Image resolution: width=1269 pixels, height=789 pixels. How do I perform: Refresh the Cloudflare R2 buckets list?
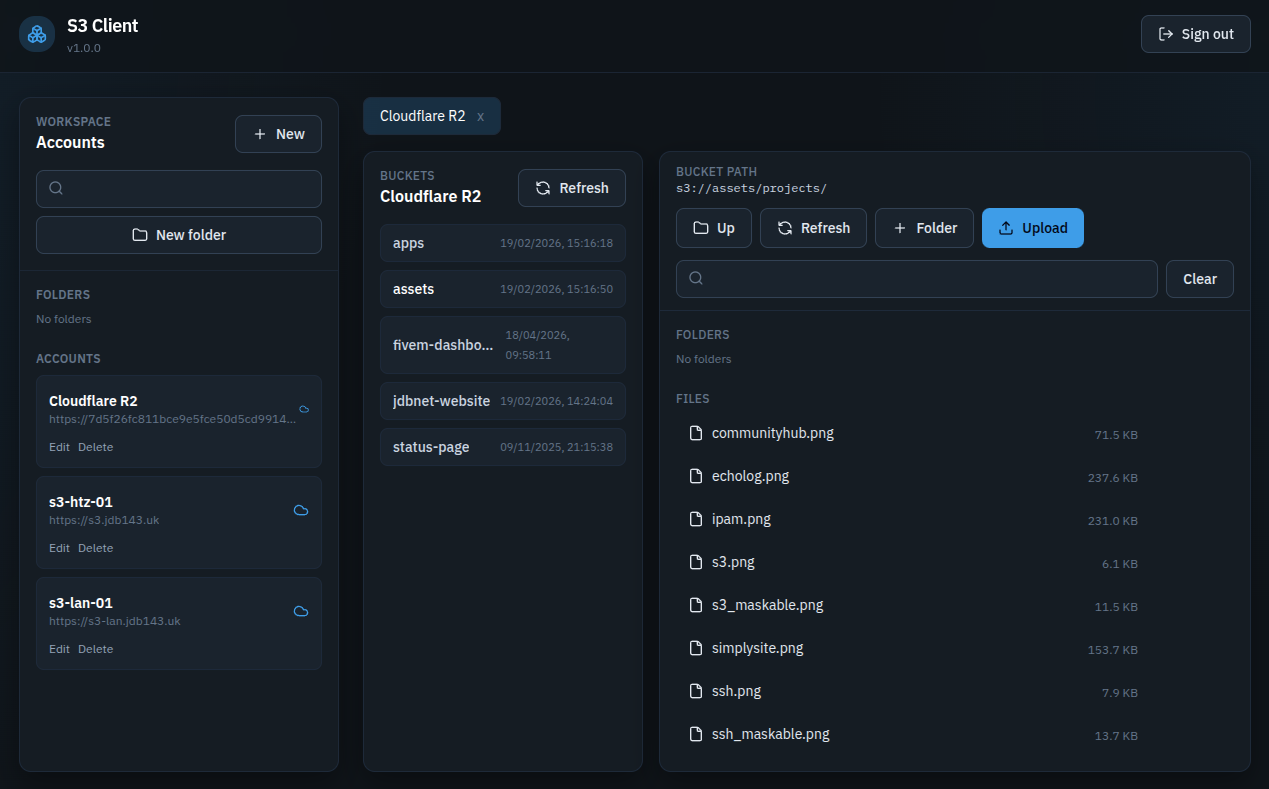(572, 188)
